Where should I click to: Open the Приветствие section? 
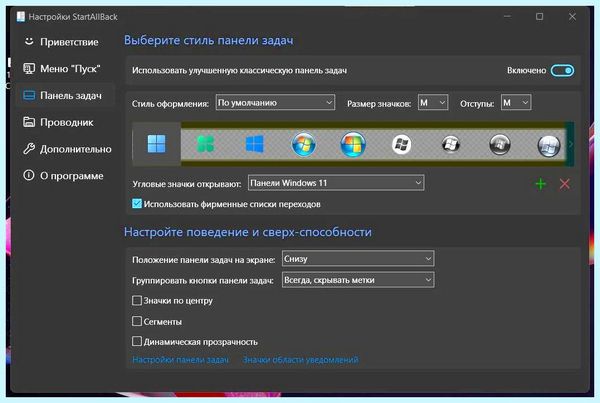point(66,42)
